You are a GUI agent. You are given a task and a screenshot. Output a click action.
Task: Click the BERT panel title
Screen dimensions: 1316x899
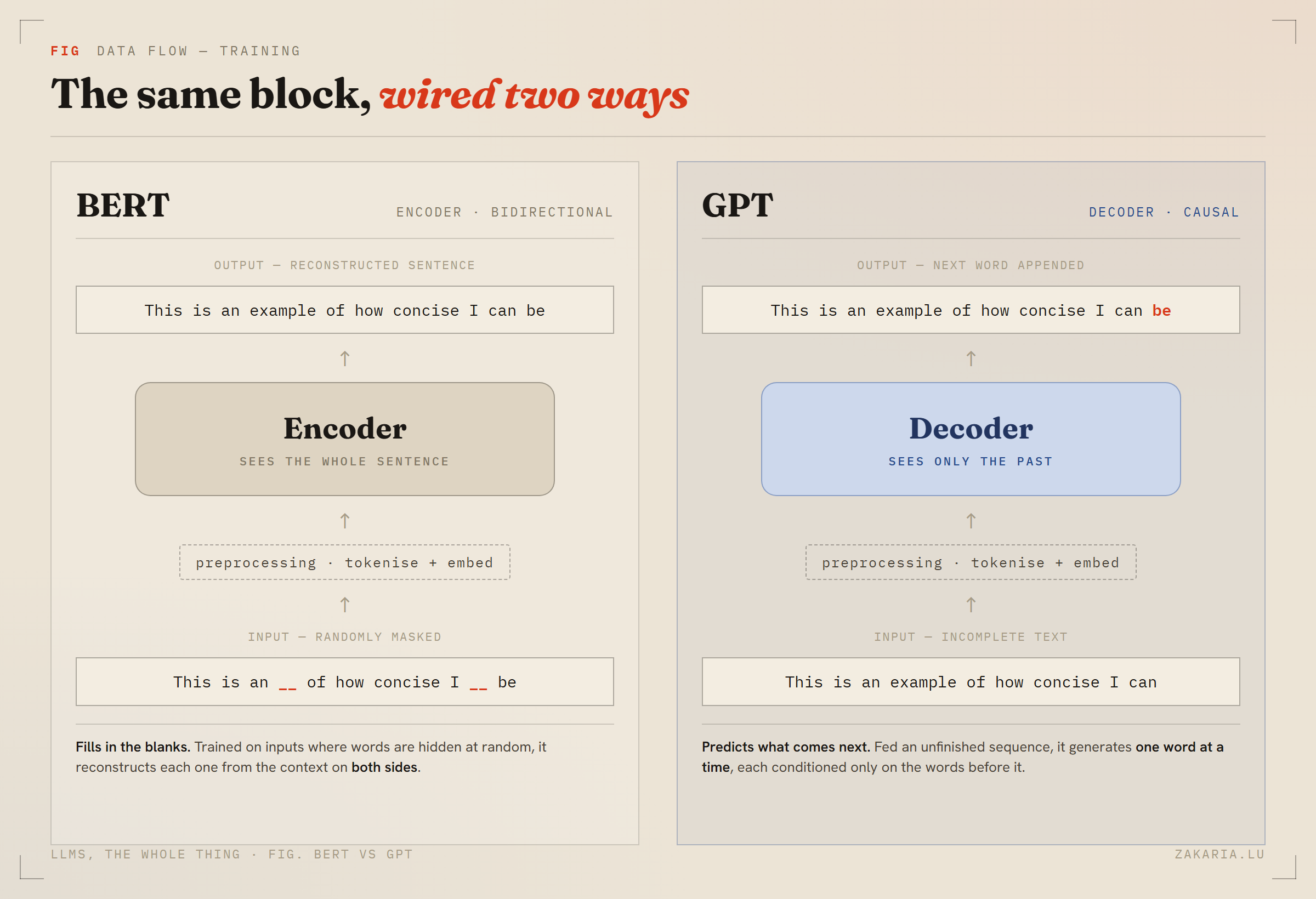(123, 205)
